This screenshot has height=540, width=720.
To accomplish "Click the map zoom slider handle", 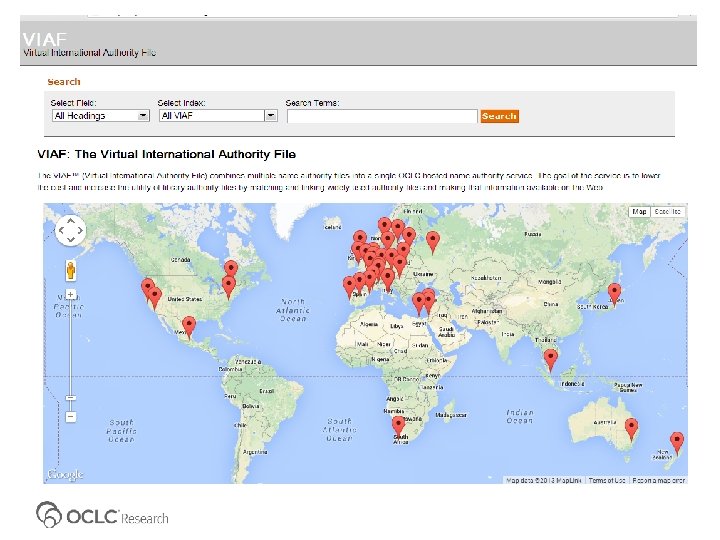I will click(x=70, y=398).
